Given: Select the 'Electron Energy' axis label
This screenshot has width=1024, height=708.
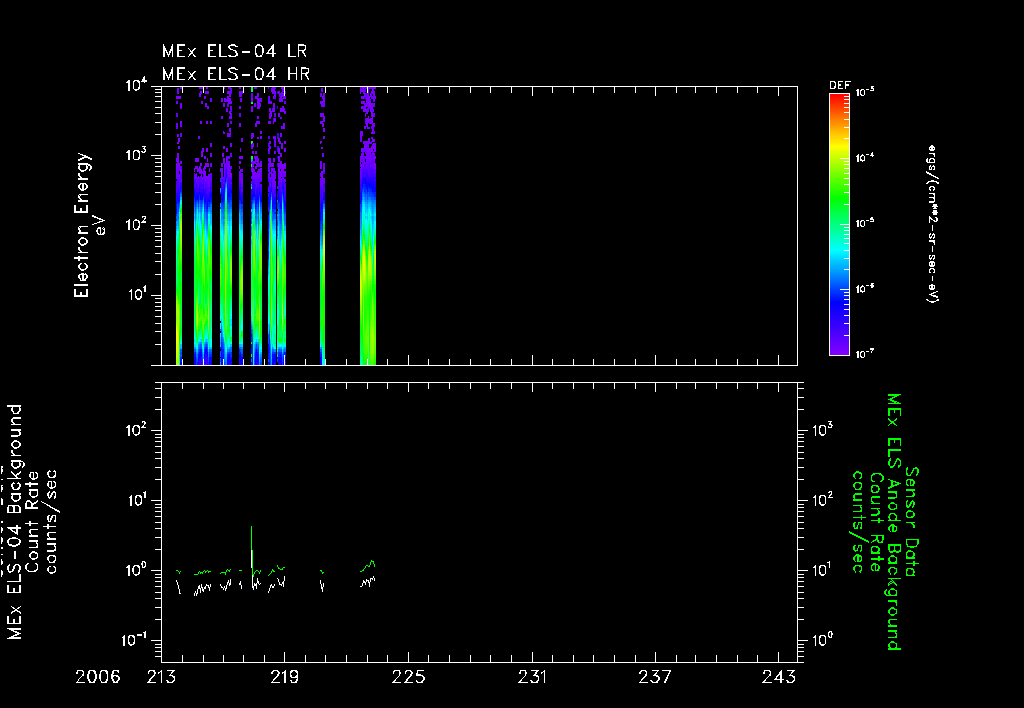Looking at the screenshot, I should pos(82,225).
